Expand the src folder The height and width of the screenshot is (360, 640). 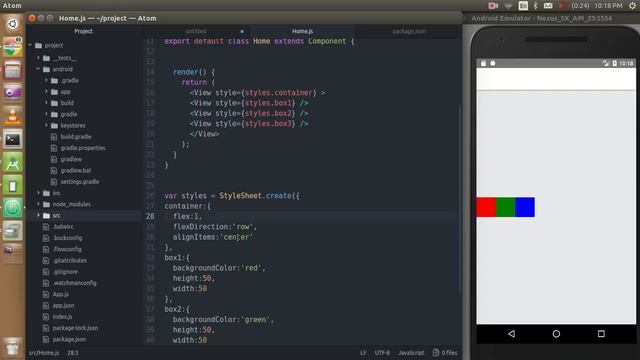click(x=39, y=215)
